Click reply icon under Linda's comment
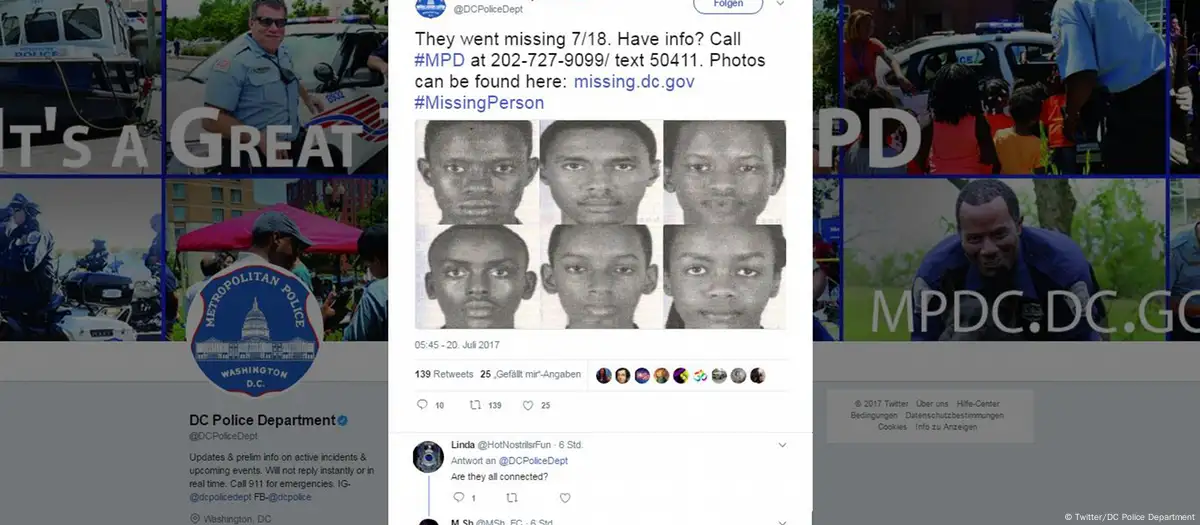The width and height of the screenshot is (1200, 525). coord(459,497)
